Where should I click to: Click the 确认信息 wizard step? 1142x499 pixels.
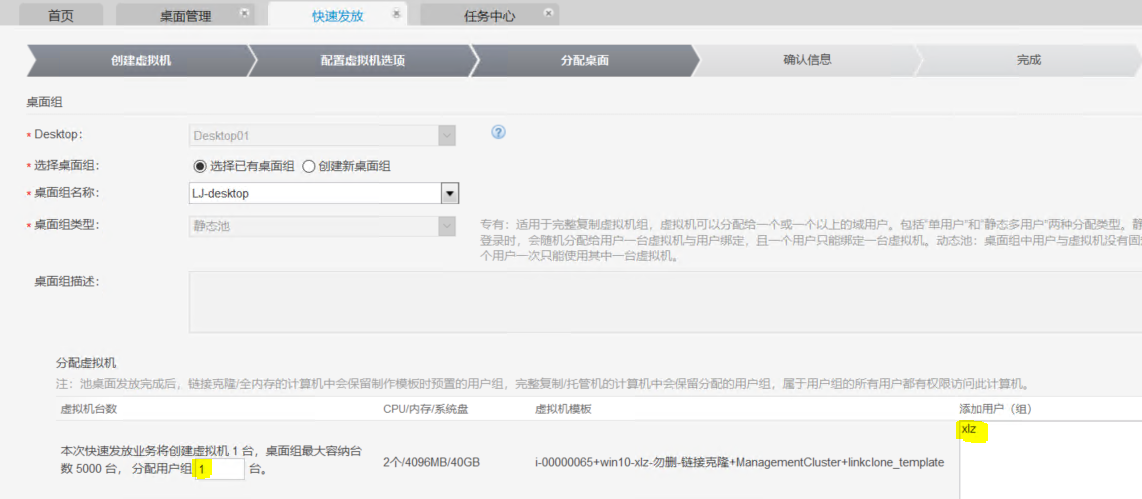pyautogui.click(x=807, y=60)
